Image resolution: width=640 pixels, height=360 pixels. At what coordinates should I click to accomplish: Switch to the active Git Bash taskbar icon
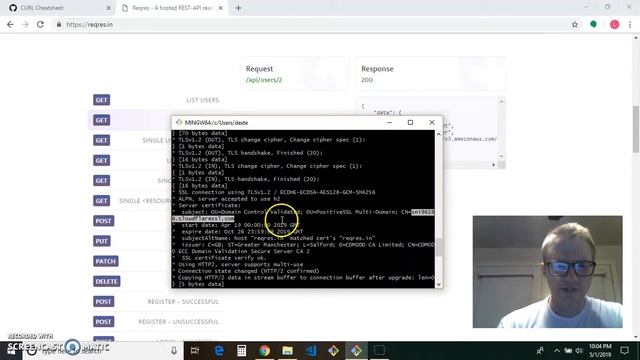point(356,351)
